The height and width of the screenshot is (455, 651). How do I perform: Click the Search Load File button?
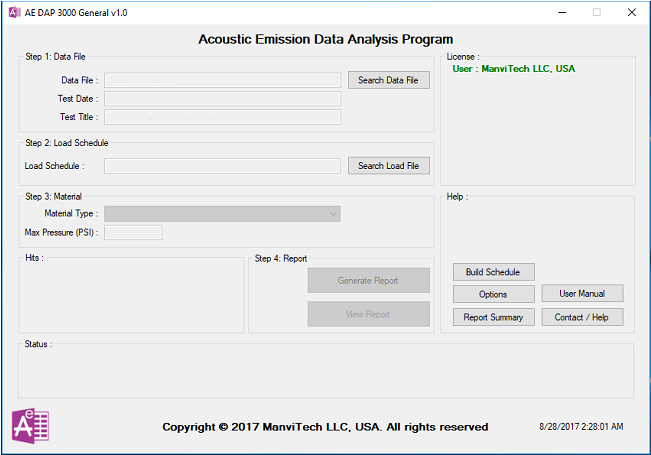tap(389, 166)
